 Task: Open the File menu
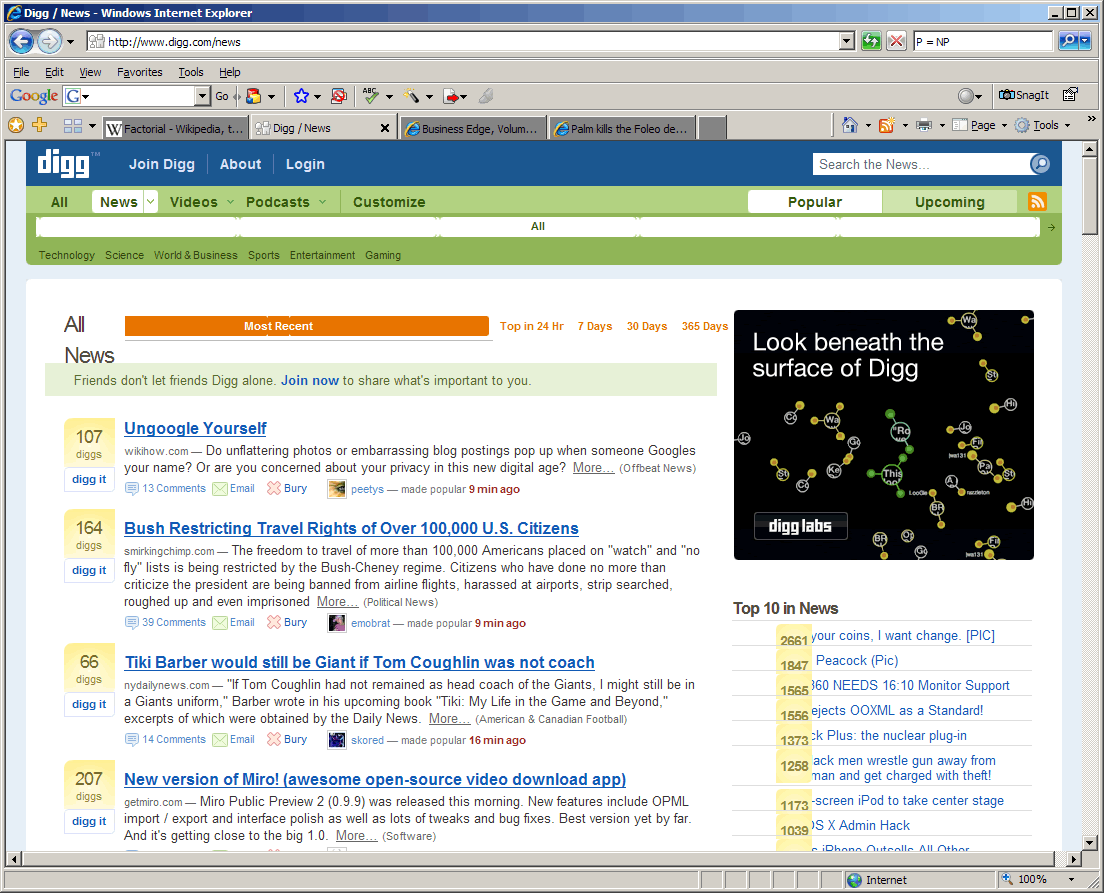[21, 72]
